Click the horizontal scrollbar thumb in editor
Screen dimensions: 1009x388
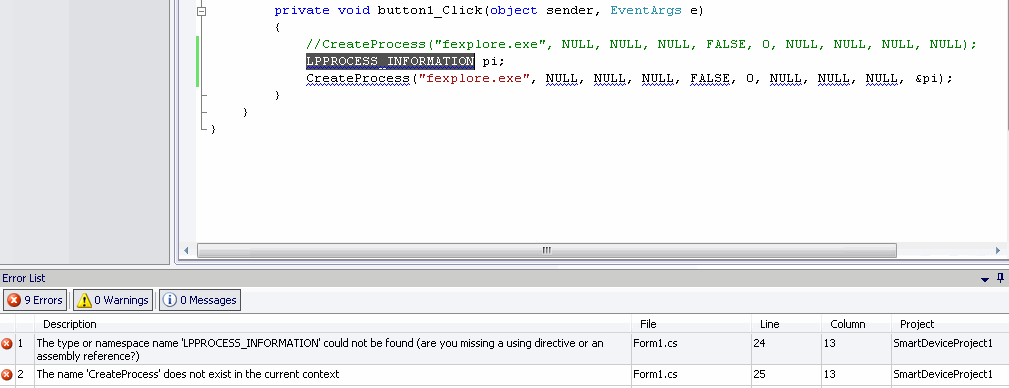pyautogui.click(x=546, y=250)
